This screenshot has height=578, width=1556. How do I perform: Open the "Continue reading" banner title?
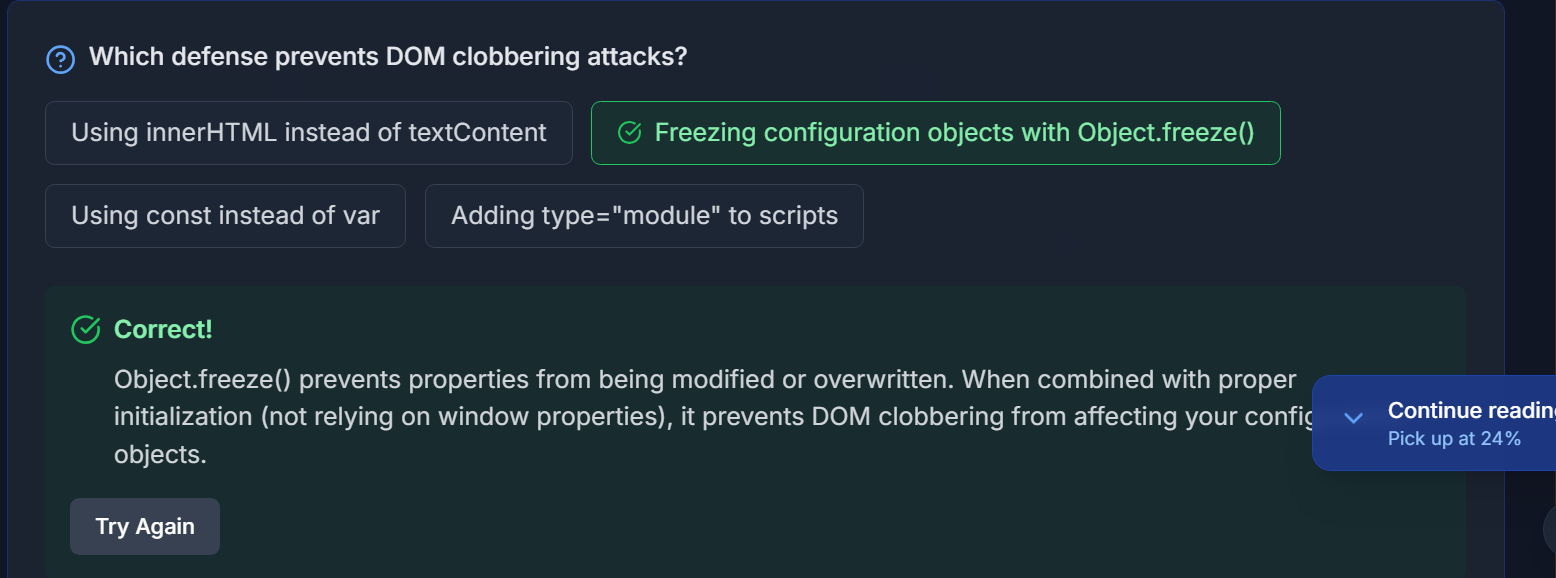pos(1470,410)
